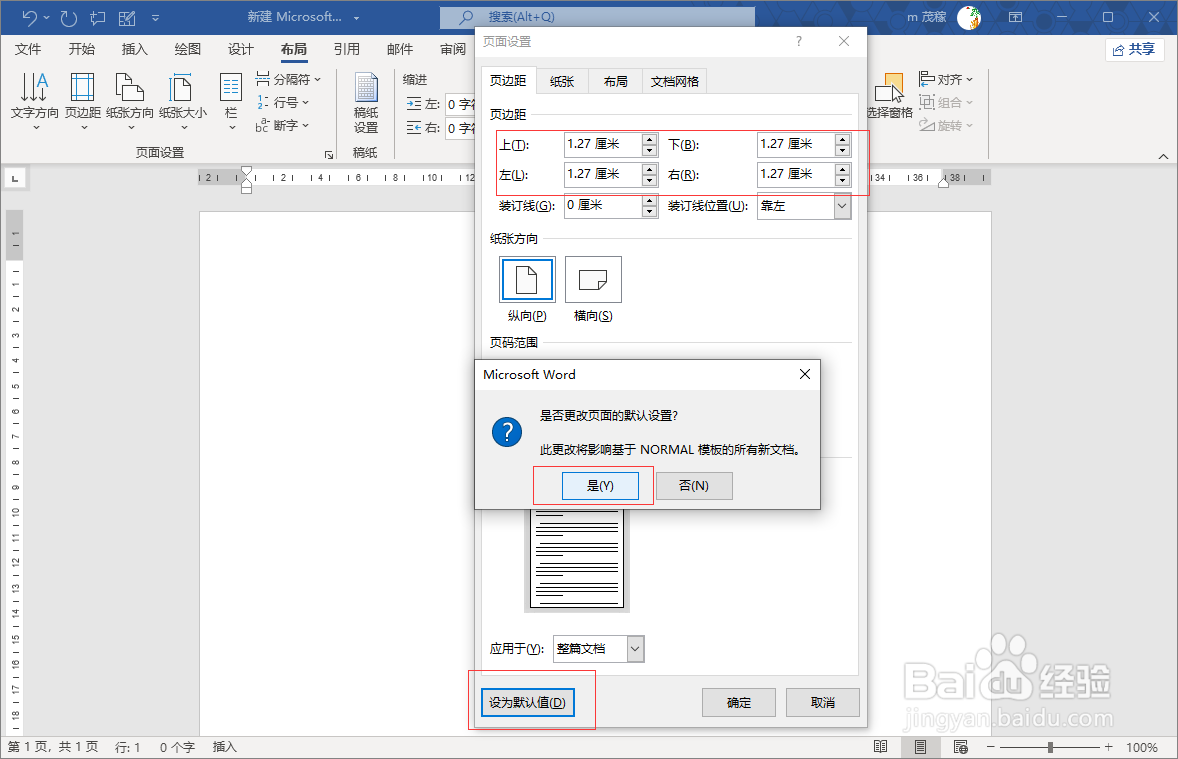This screenshot has width=1178, height=759.
Task: Click OK (确定) in Page Setup
Action: tap(739, 703)
